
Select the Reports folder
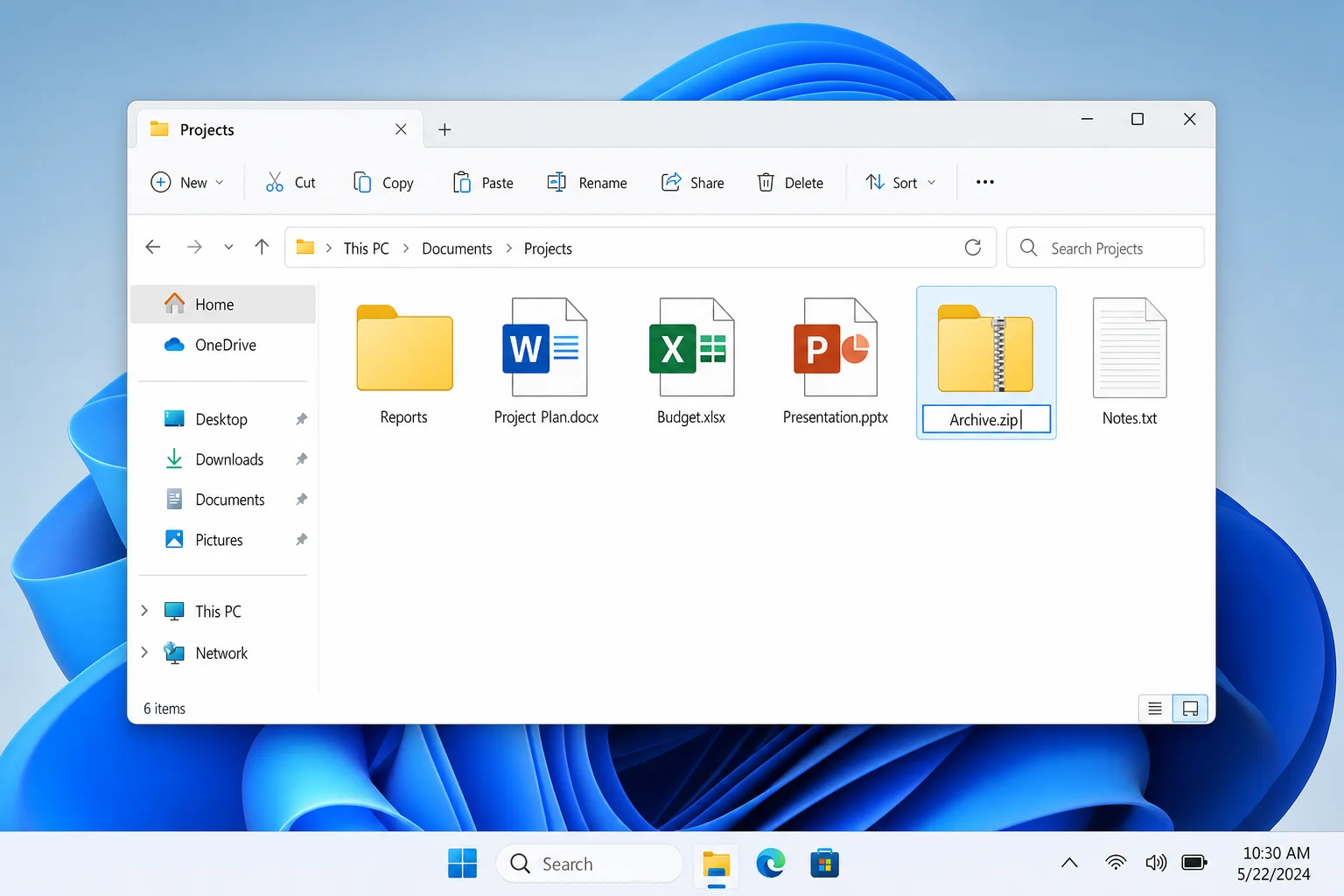coord(404,364)
